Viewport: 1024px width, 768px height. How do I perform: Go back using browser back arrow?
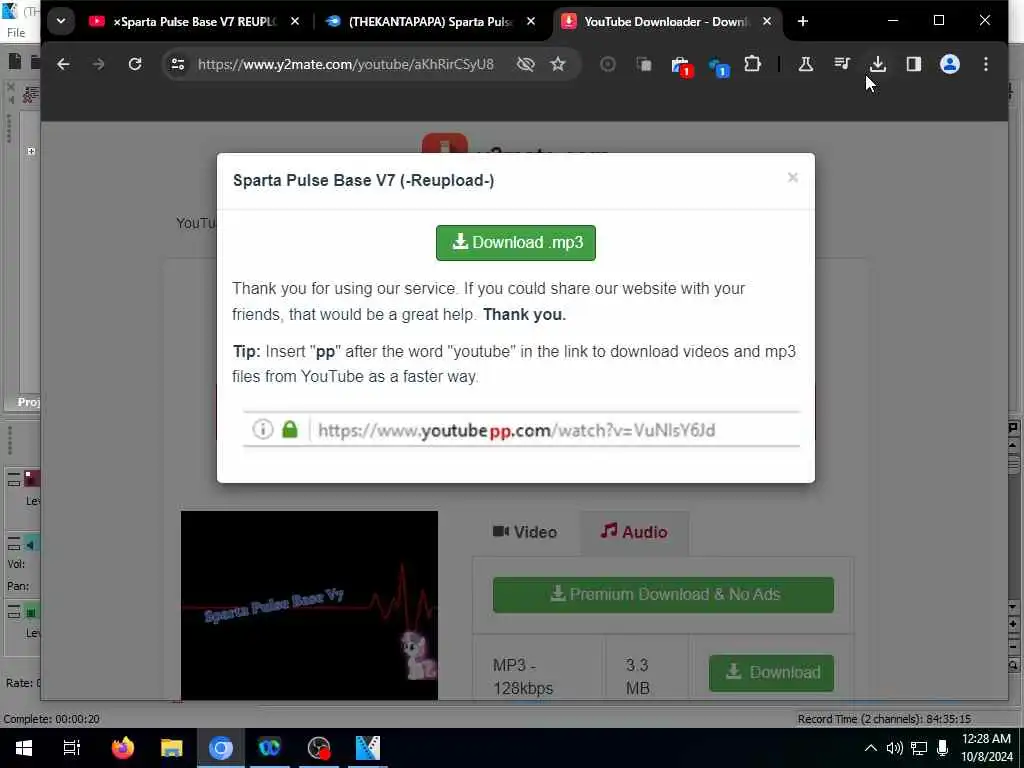pyautogui.click(x=63, y=64)
